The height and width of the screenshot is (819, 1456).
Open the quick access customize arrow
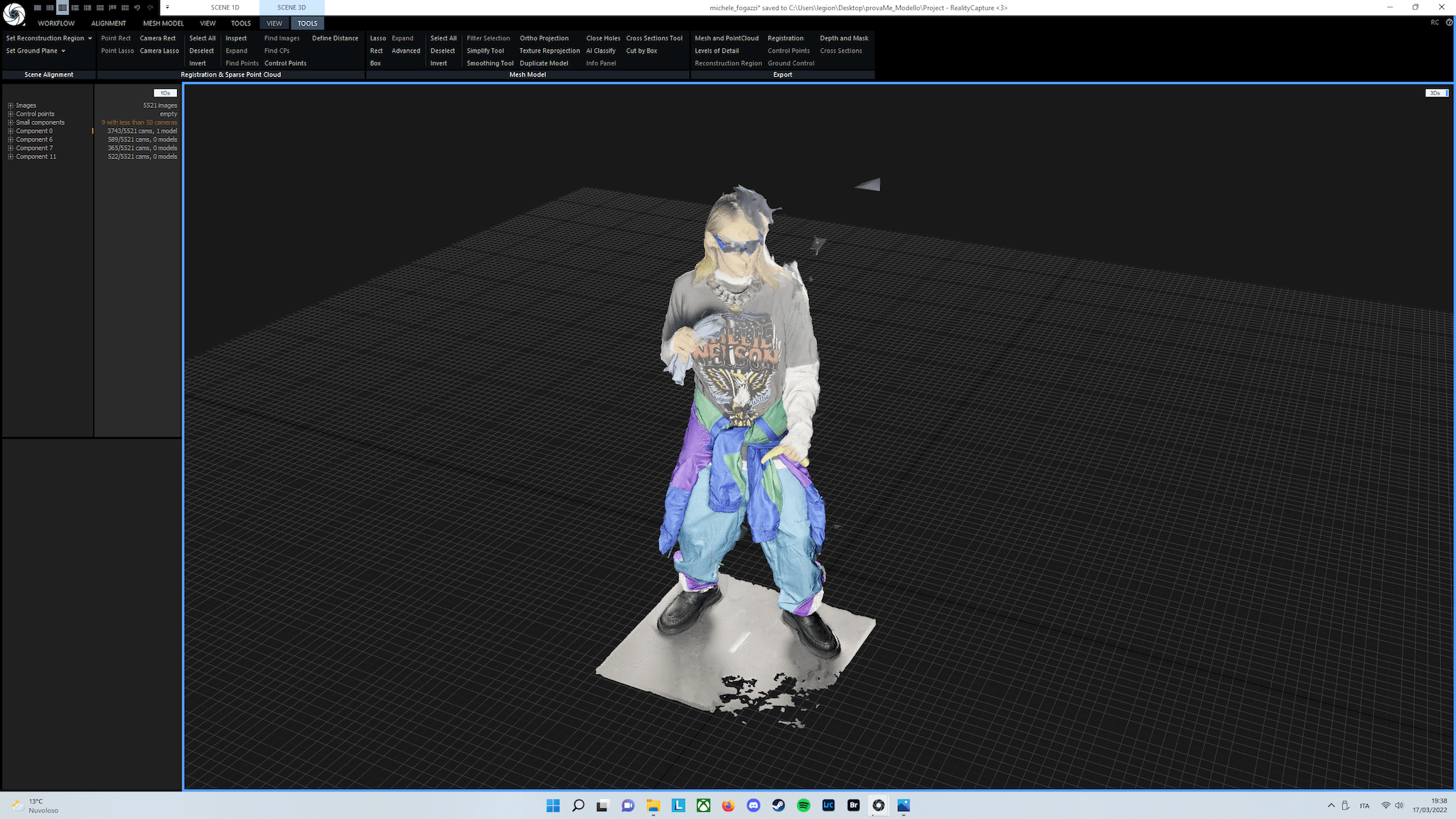tap(168, 8)
